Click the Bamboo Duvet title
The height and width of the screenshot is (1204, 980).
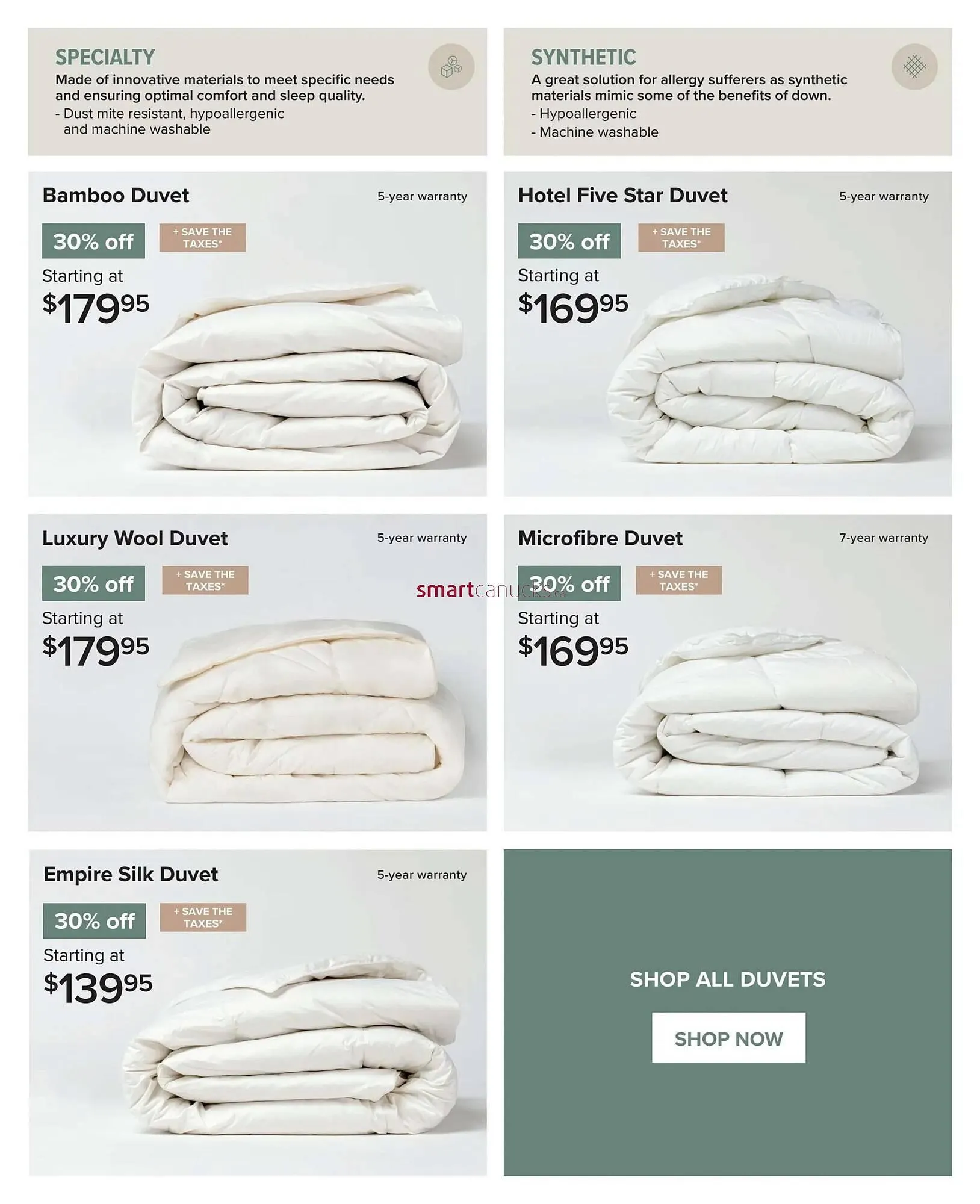pyautogui.click(x=116, y=196)
